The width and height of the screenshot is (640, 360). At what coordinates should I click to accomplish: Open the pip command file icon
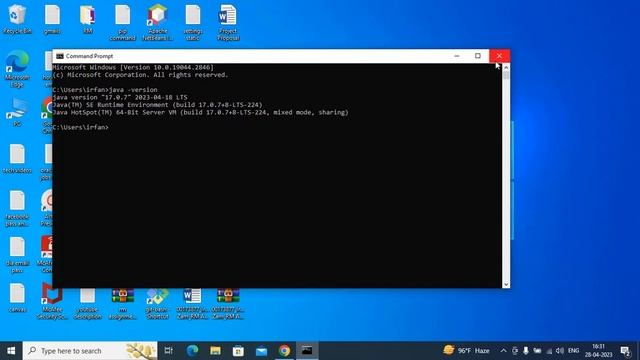tap(122, 22)
